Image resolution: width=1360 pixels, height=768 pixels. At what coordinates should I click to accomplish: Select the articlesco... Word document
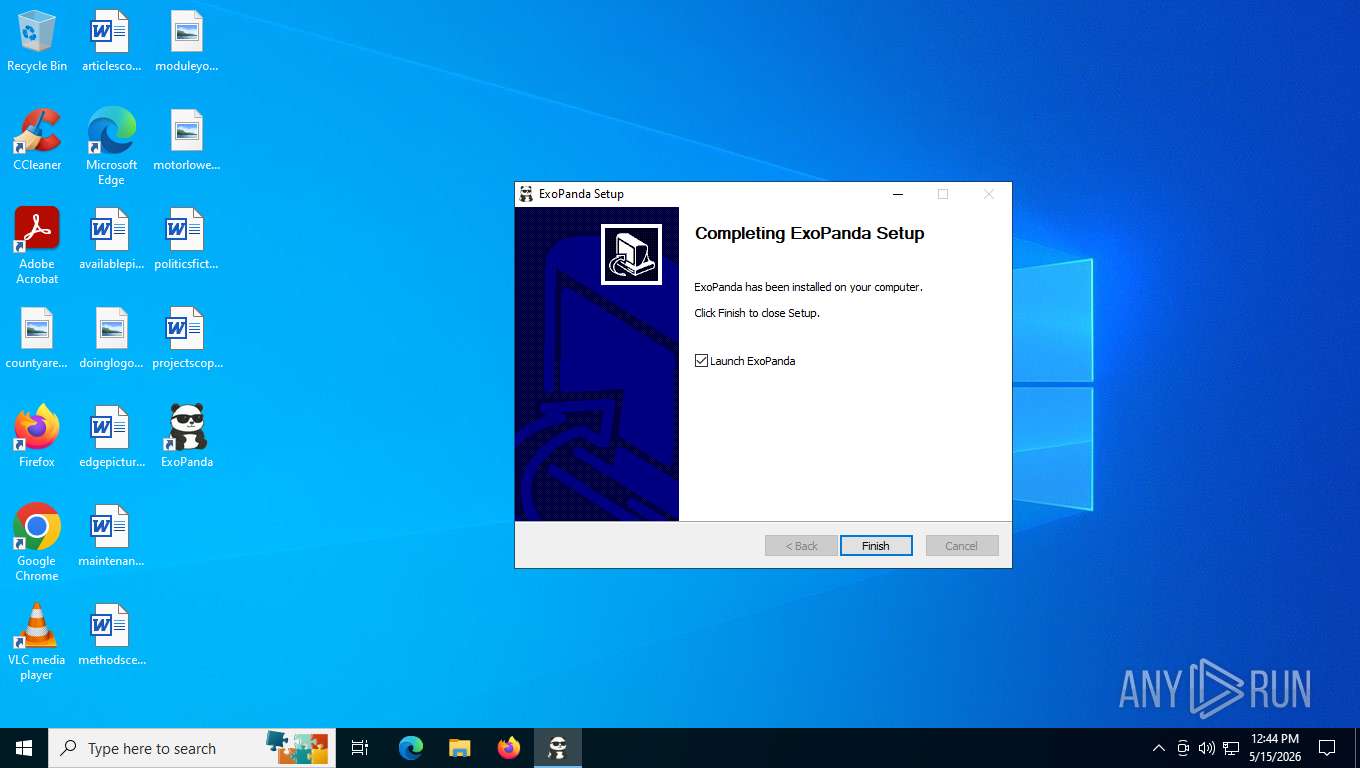pyautogui.click(x=111, y=42)
